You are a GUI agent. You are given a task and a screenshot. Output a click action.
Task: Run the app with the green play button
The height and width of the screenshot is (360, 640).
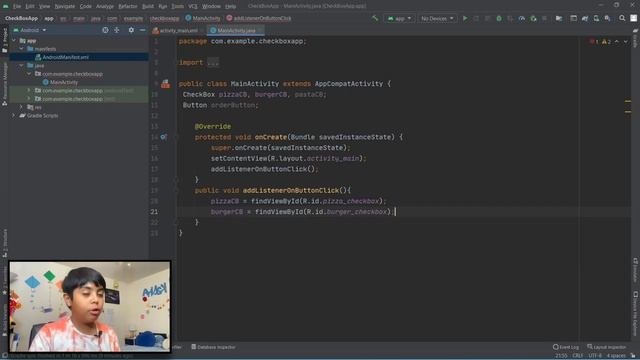tap(465, 18)
